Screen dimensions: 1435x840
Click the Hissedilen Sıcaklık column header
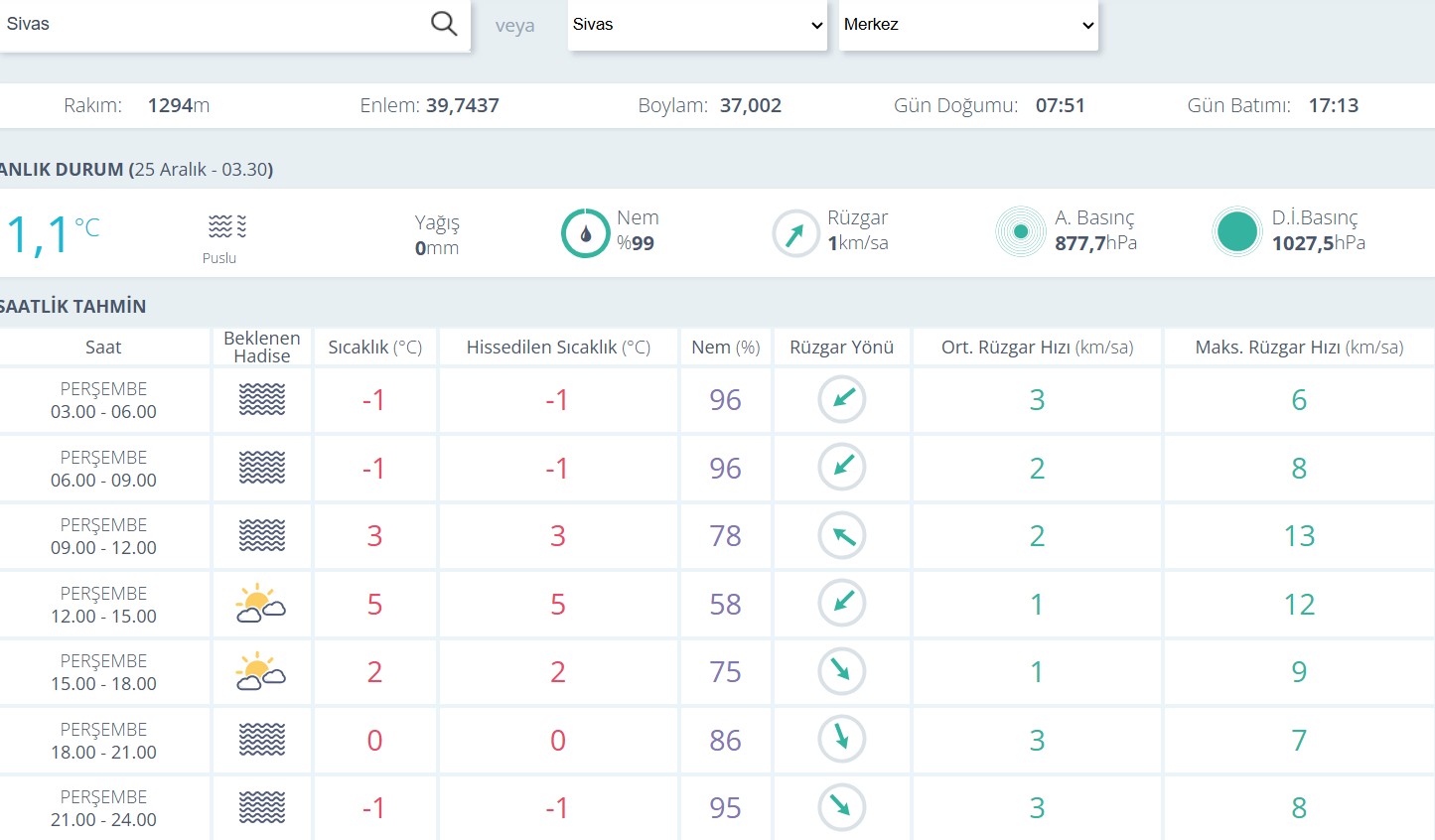click(x=558, y=348)
